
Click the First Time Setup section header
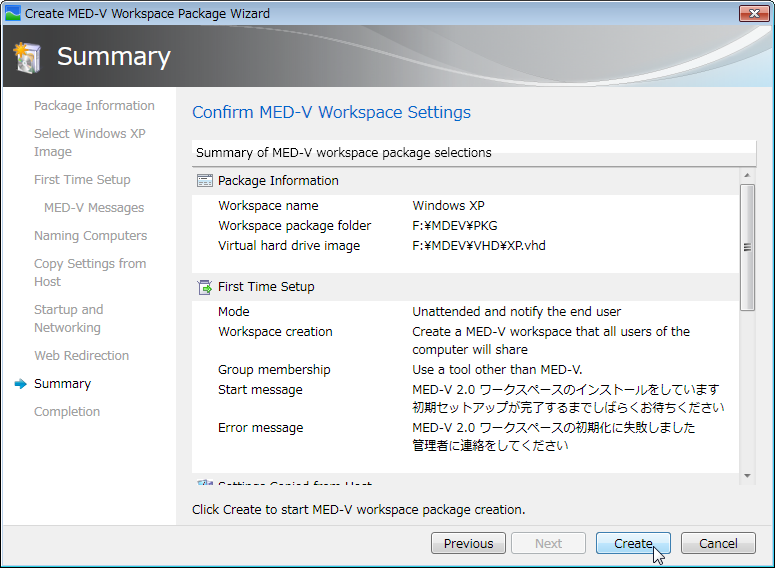pyautogui.click(x=465, y=287)
